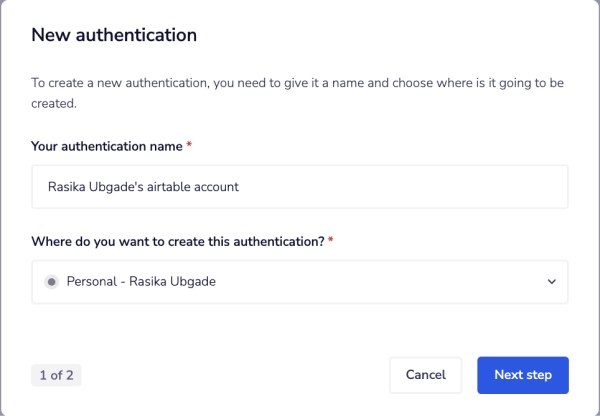Click the word "Rasika" in the name field
The height and width of the screenshot is (416, 600).
click(69, 187)
